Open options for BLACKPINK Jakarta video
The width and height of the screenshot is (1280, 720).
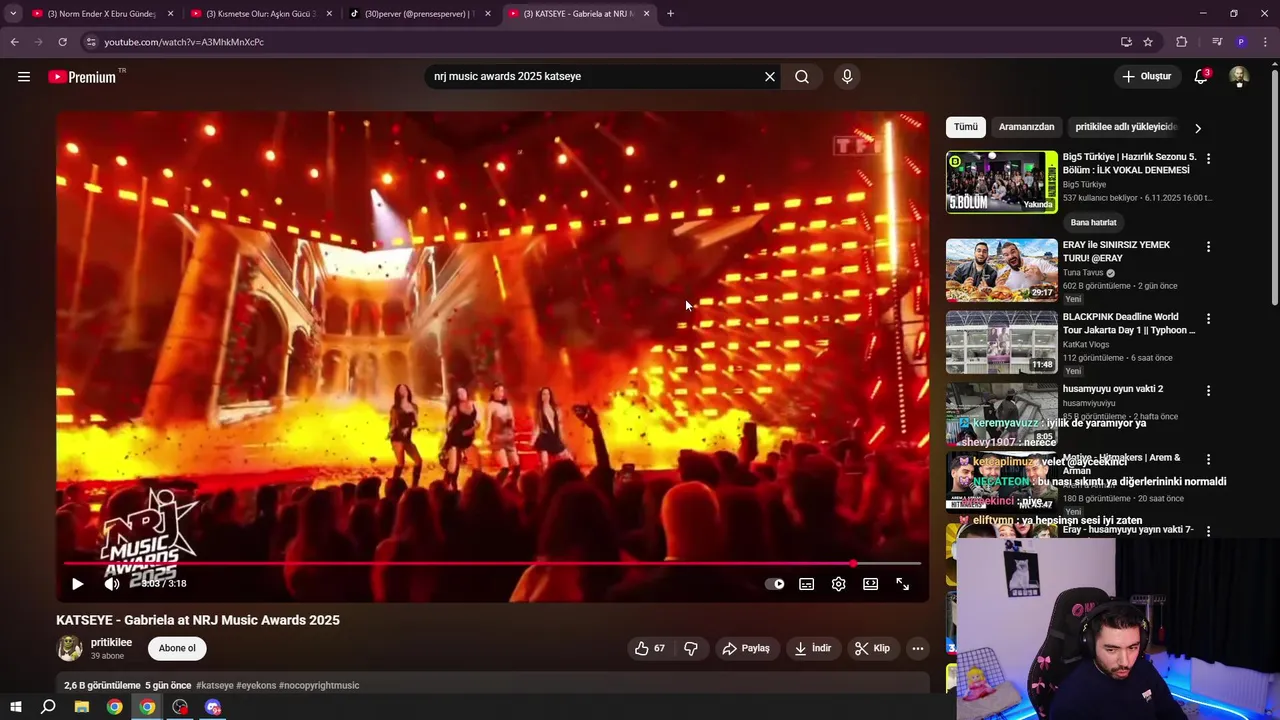pos(1208,319)
